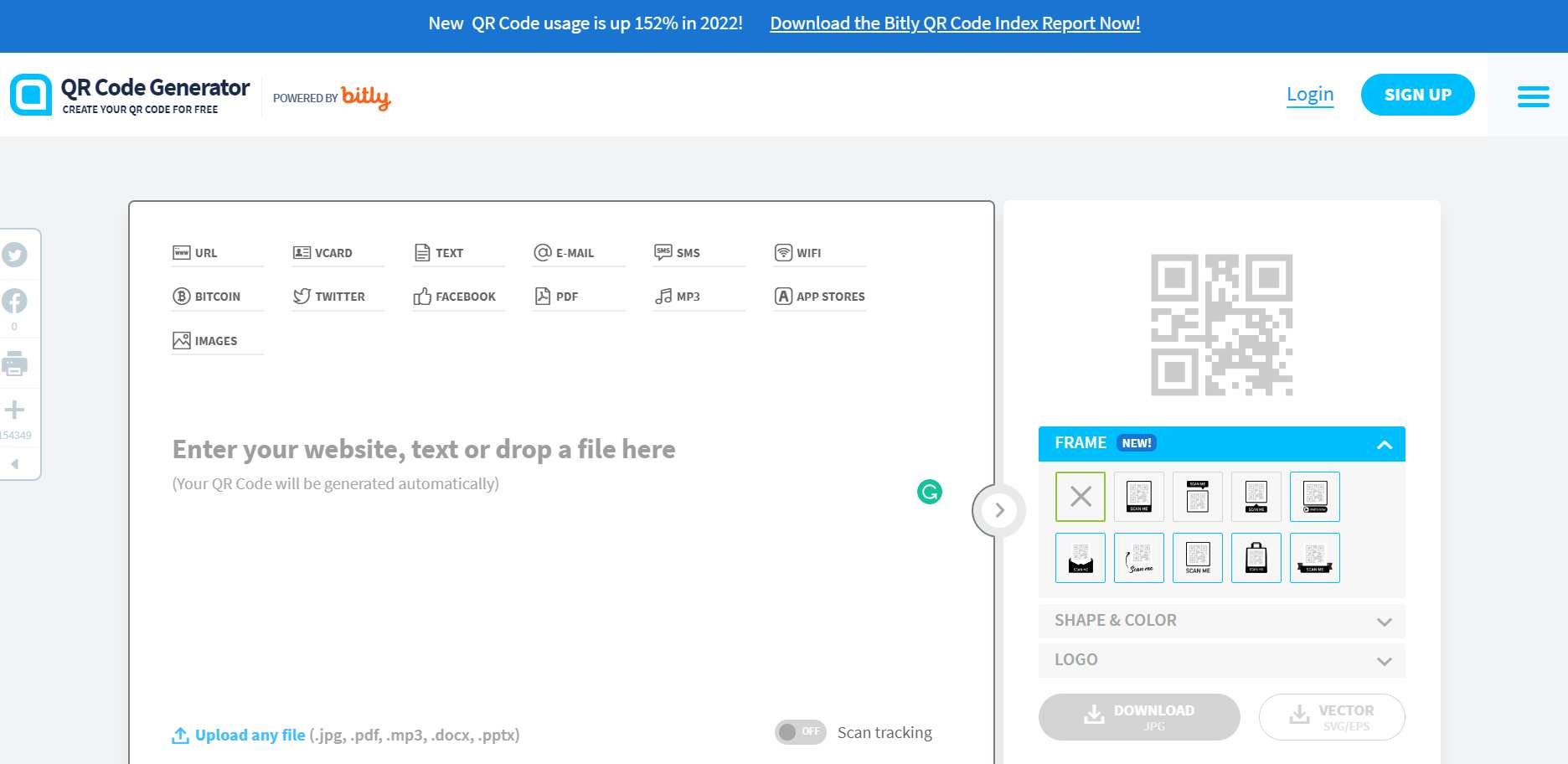Share the page on Twitter
Viewport: 1568px width, 764px height.
(15, 255)
